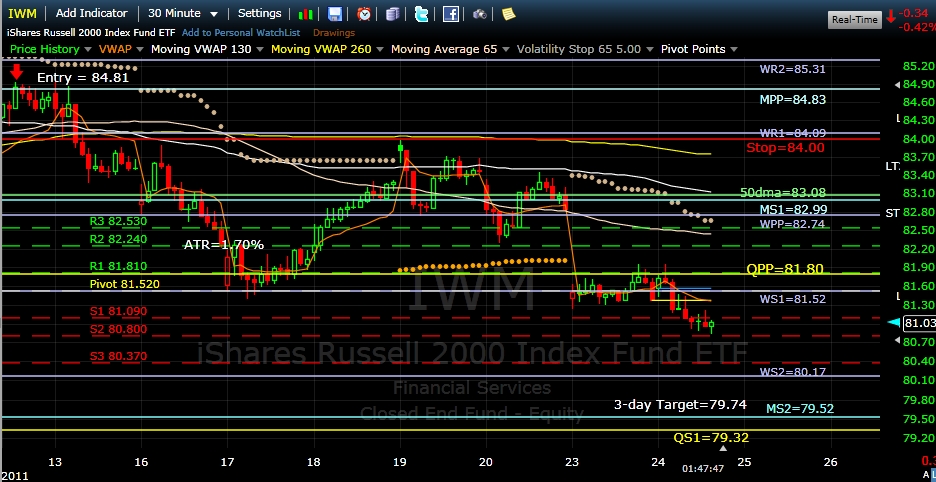936x482 pixels.
Task: Click the WS2=80.17 label
Action: point(792,372)
